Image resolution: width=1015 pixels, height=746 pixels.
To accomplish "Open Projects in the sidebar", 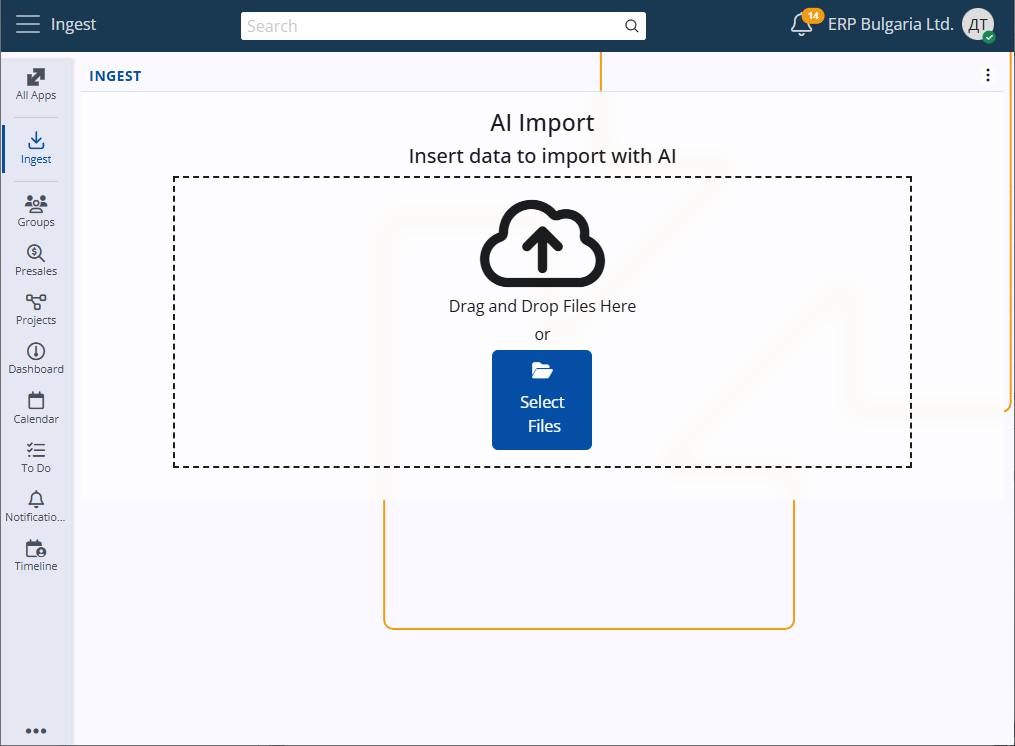I will pyautogui.click(x=36, y=309).
